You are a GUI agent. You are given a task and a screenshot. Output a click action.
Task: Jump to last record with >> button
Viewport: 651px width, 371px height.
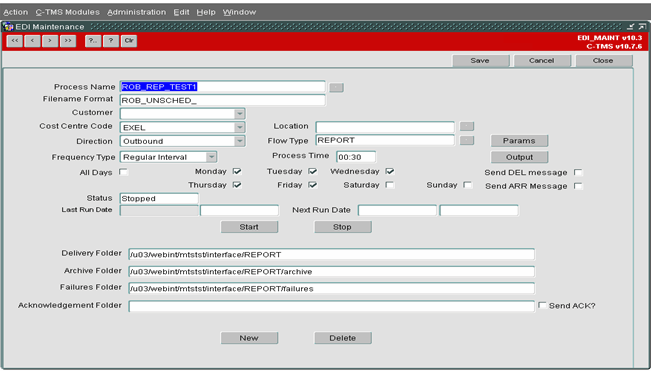[x=68, y=41]
